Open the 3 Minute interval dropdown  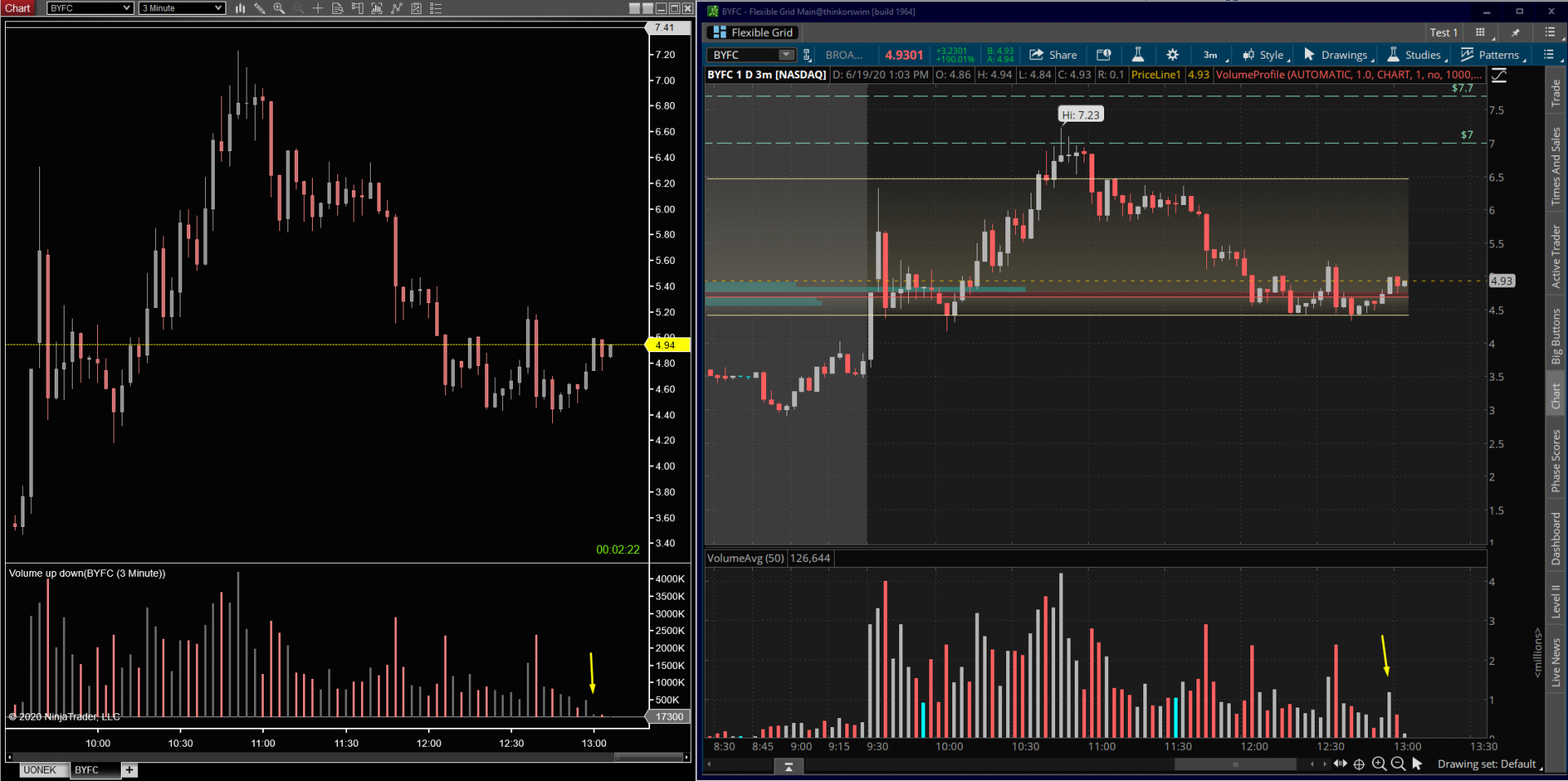click(182, 8)
